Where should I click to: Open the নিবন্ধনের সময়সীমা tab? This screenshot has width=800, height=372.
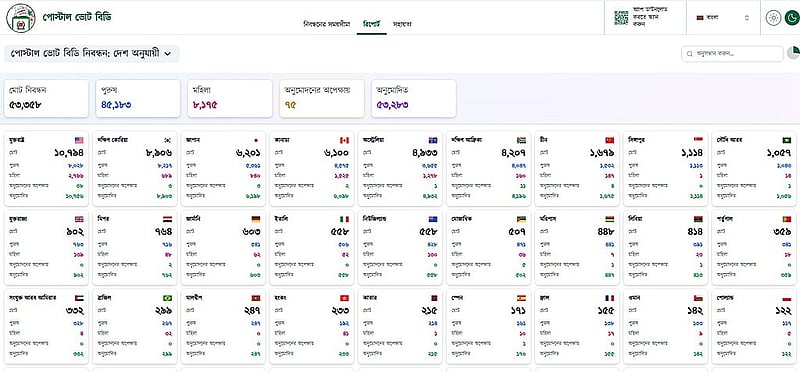point(327,24)
